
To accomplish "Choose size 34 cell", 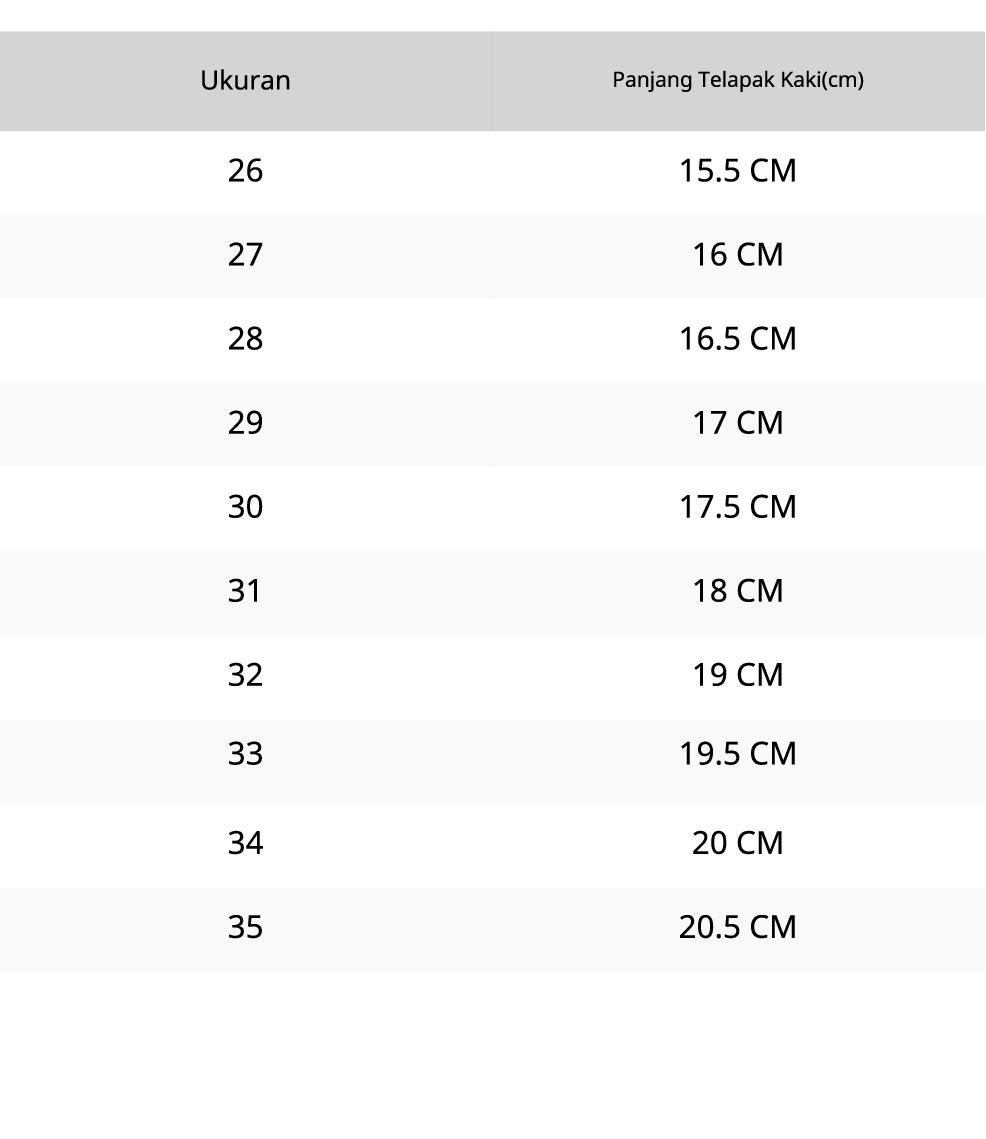I will click(245, 843).
